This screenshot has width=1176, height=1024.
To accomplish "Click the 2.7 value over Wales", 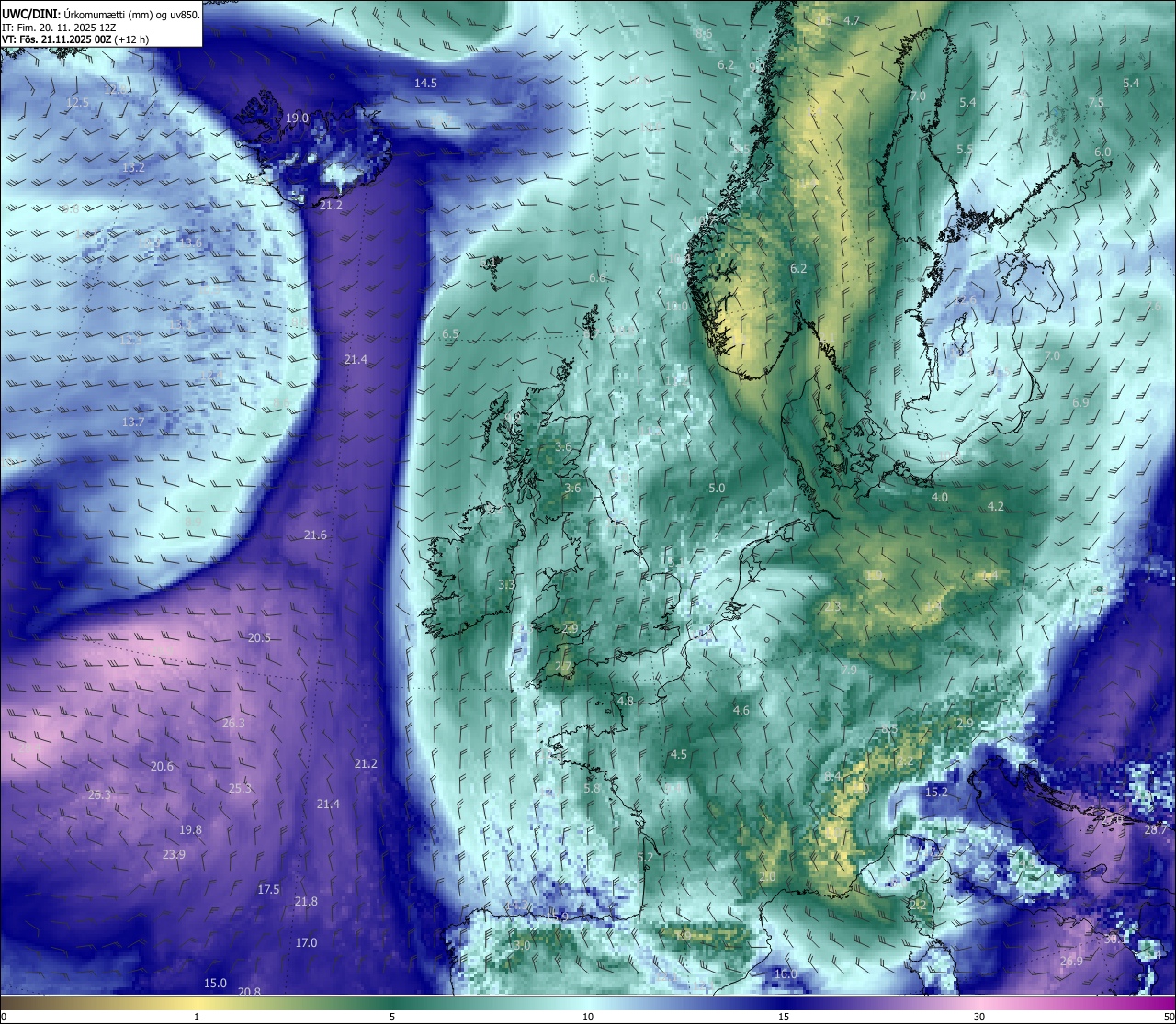I will [563, 667].
